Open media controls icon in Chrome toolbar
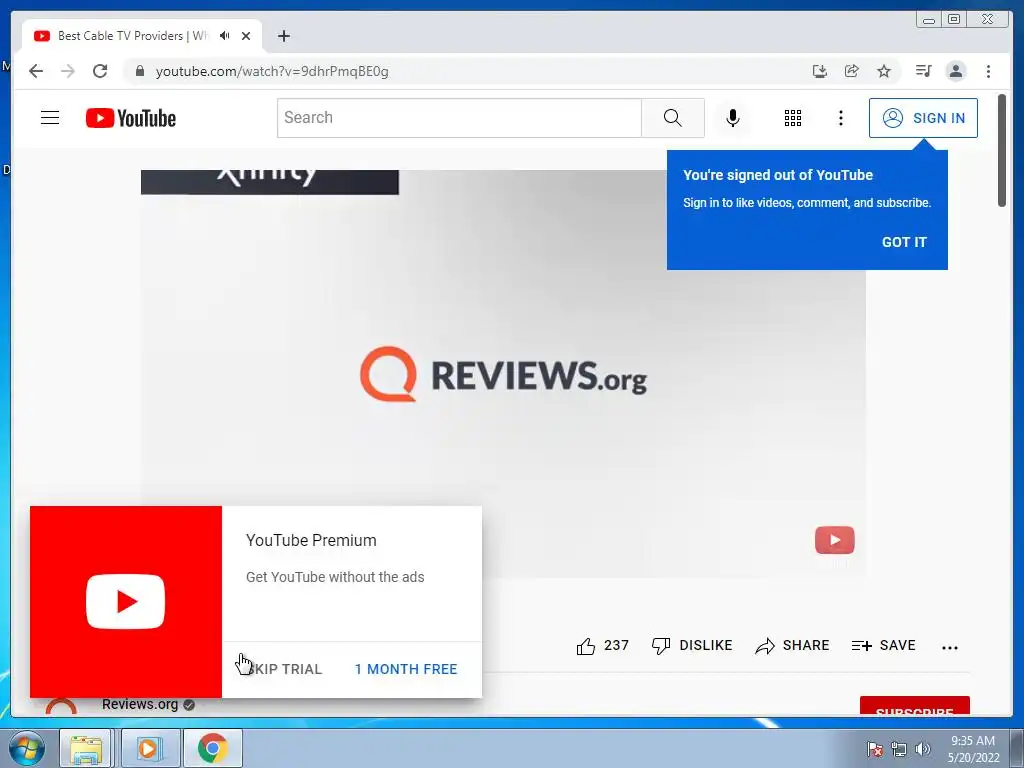This screenshot has width=1024, height=768. point(923,71)
